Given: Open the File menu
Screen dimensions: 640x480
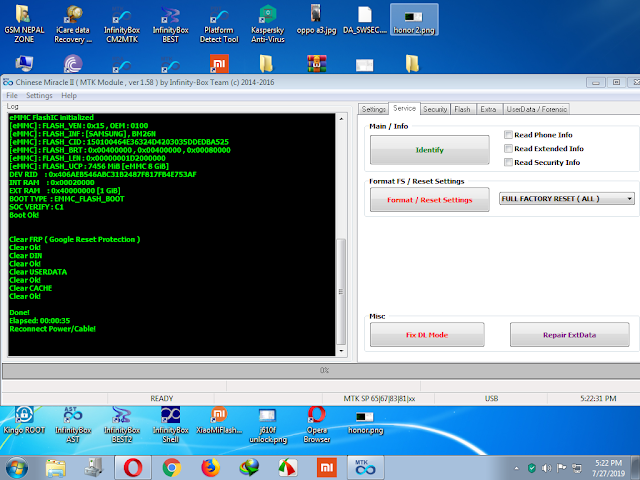Looking at the screenshot, I should 12,96.
